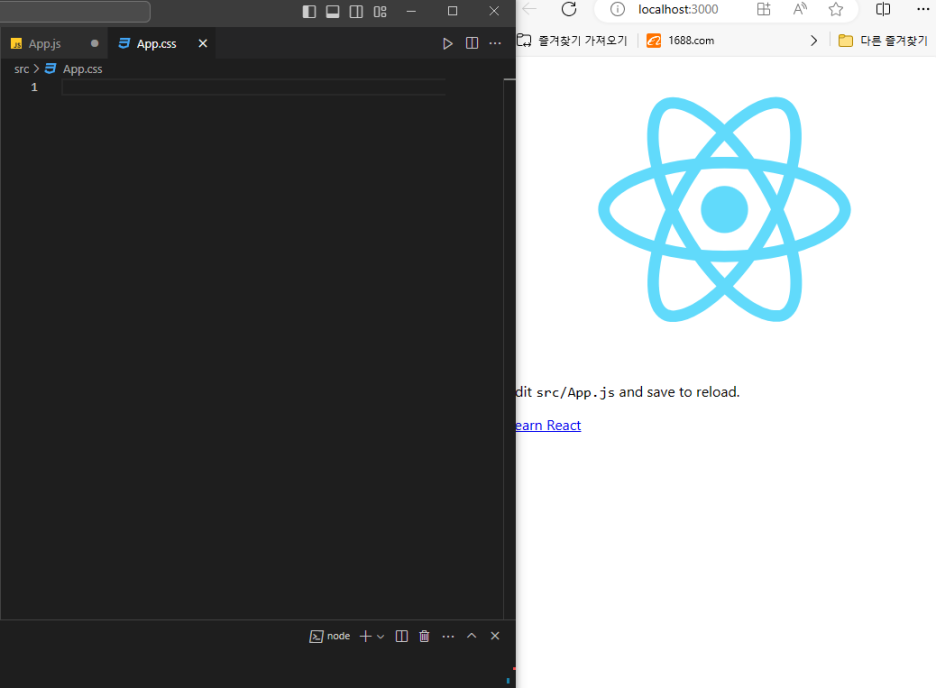The width and height of the screenshot is (936, 688).
Task: Open the 1688.com bookmark
Action: click(x=681, y=41)
